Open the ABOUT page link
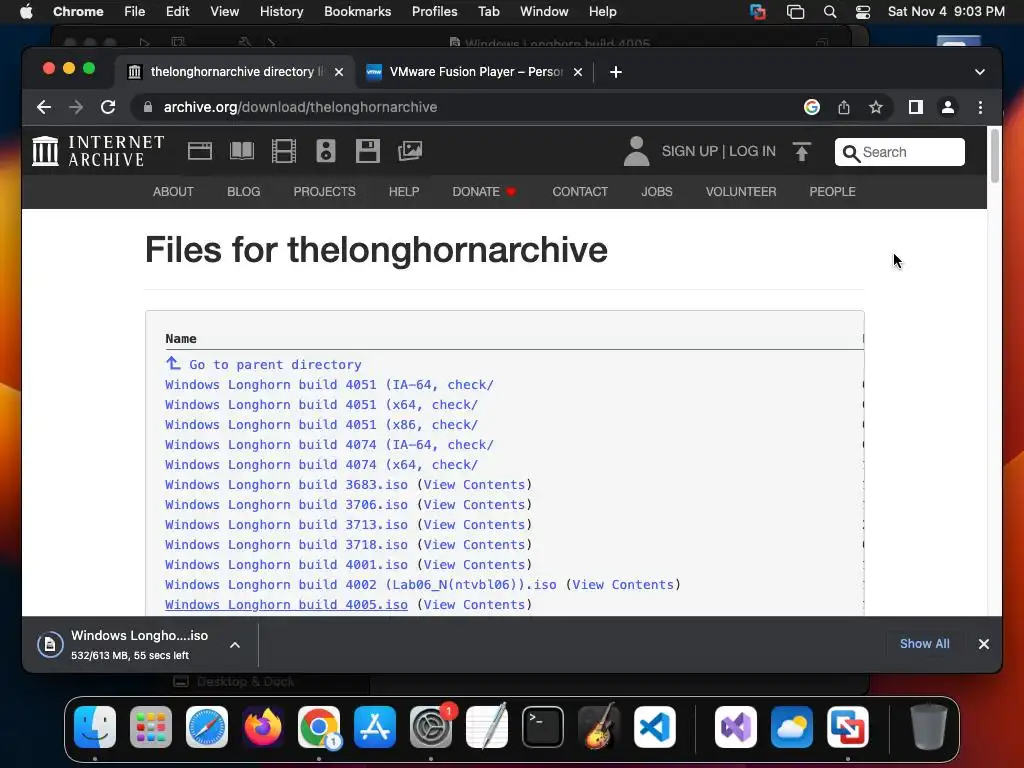This screenshot has width=1024, height=768. point(173,191)
